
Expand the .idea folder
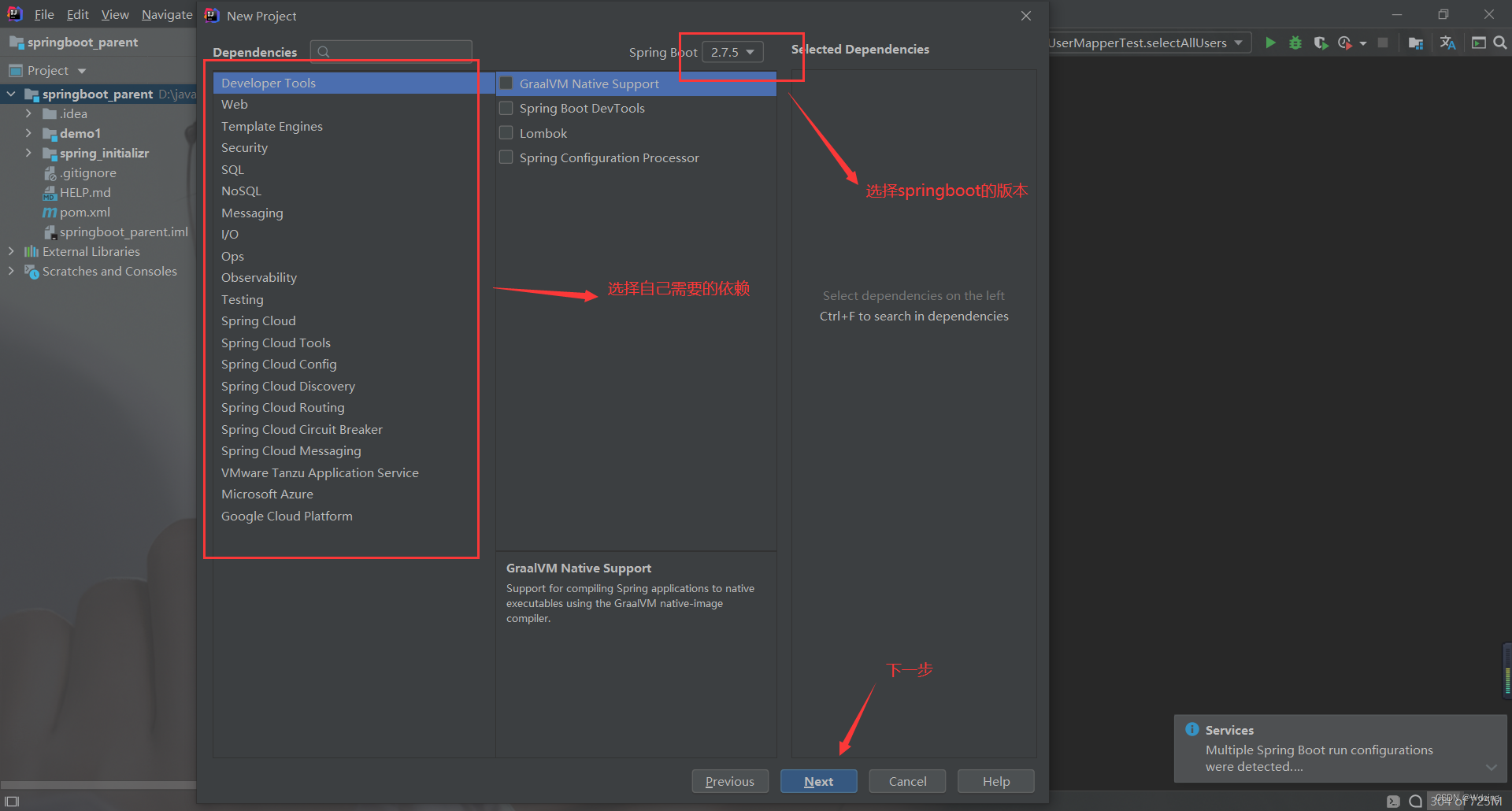pos(28,114)
